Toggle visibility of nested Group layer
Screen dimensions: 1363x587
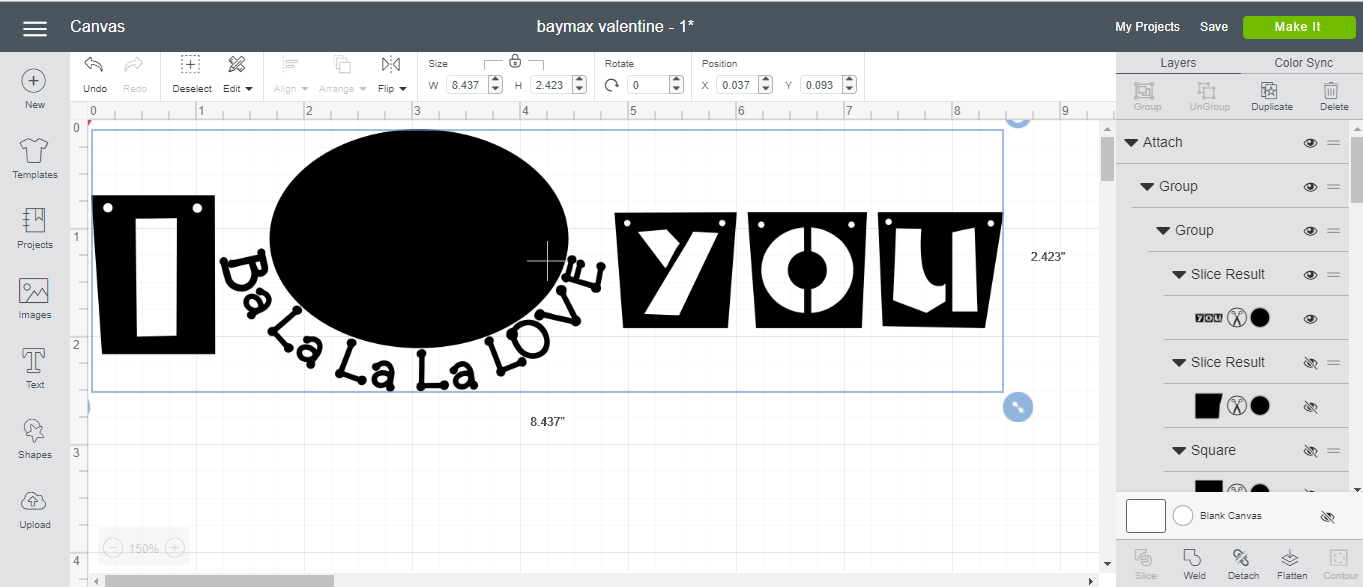tap(1310, 231)
